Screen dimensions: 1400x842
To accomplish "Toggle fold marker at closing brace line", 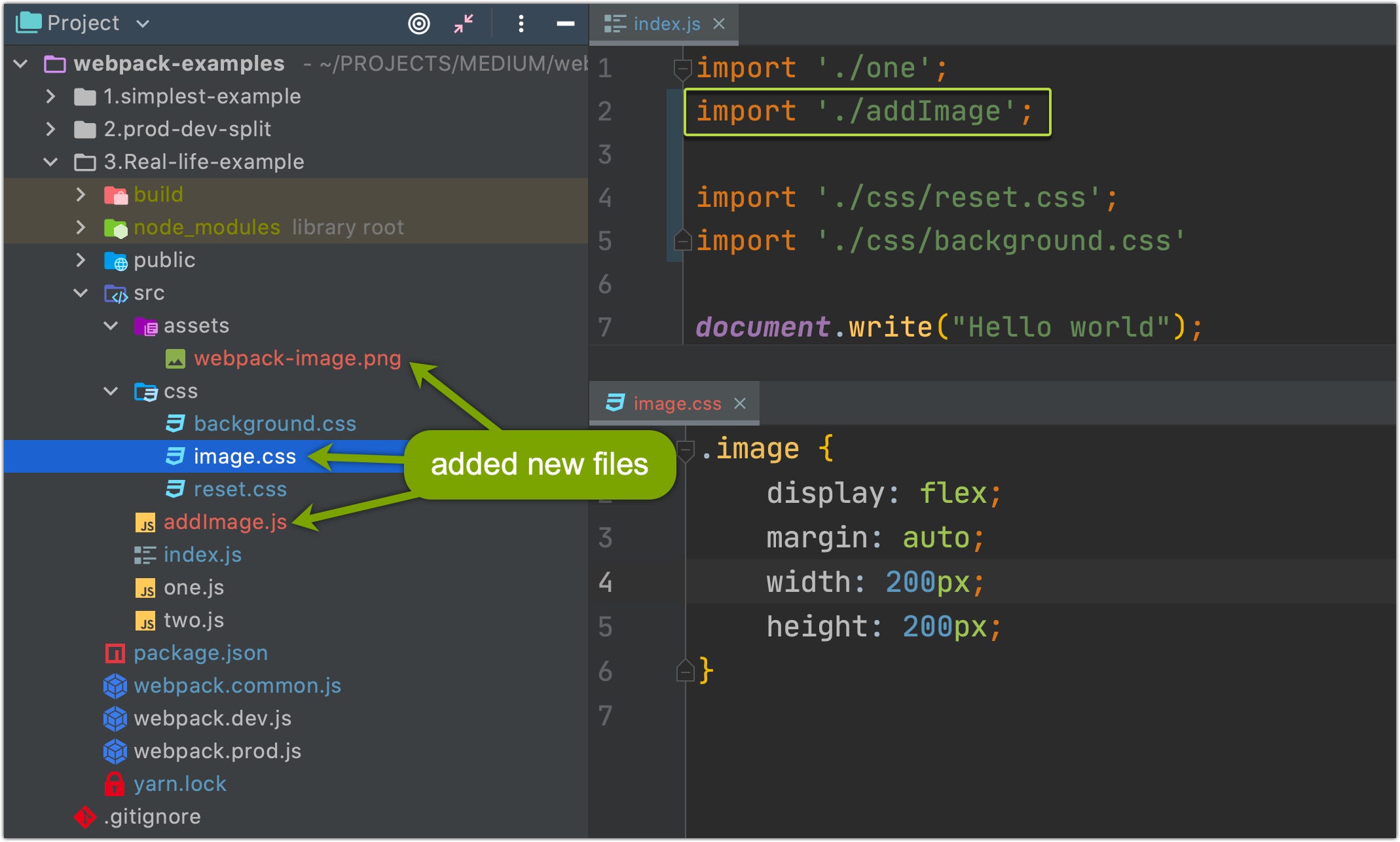I will pos(685,671).
